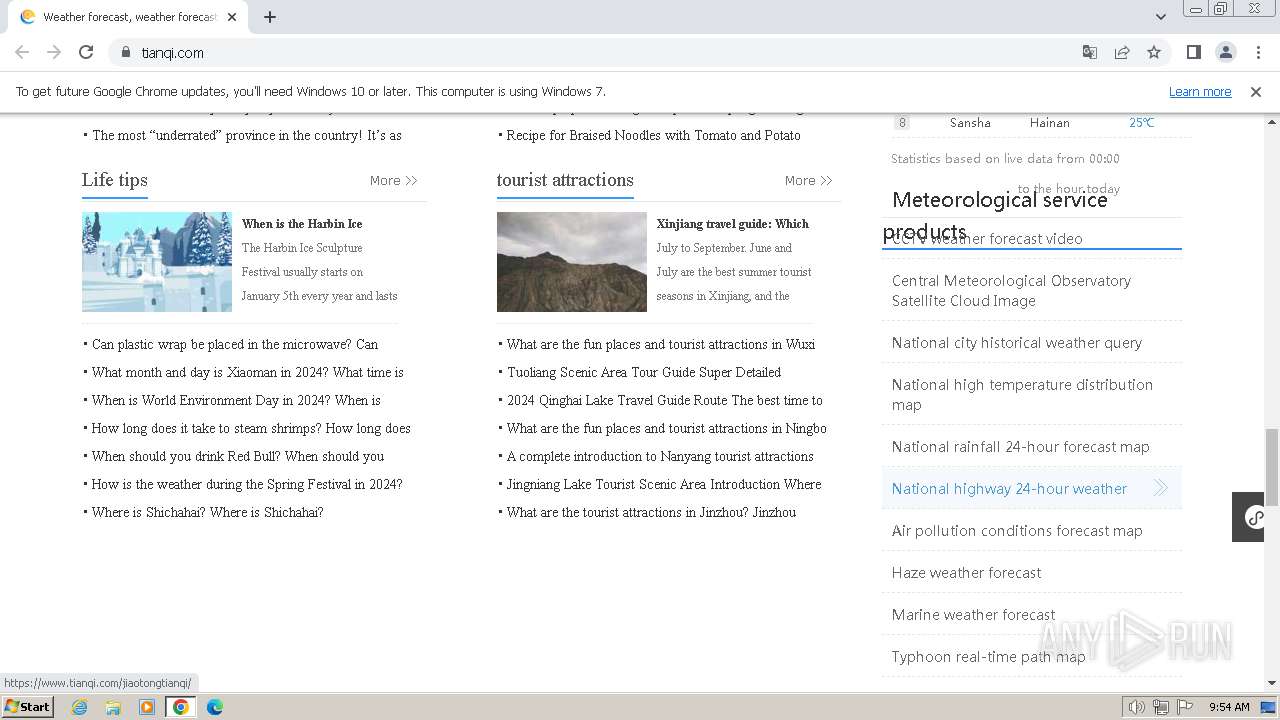Open the Action Center flag icon
The height and width of the screenshot is (720, 1280).
(1185, 707)
